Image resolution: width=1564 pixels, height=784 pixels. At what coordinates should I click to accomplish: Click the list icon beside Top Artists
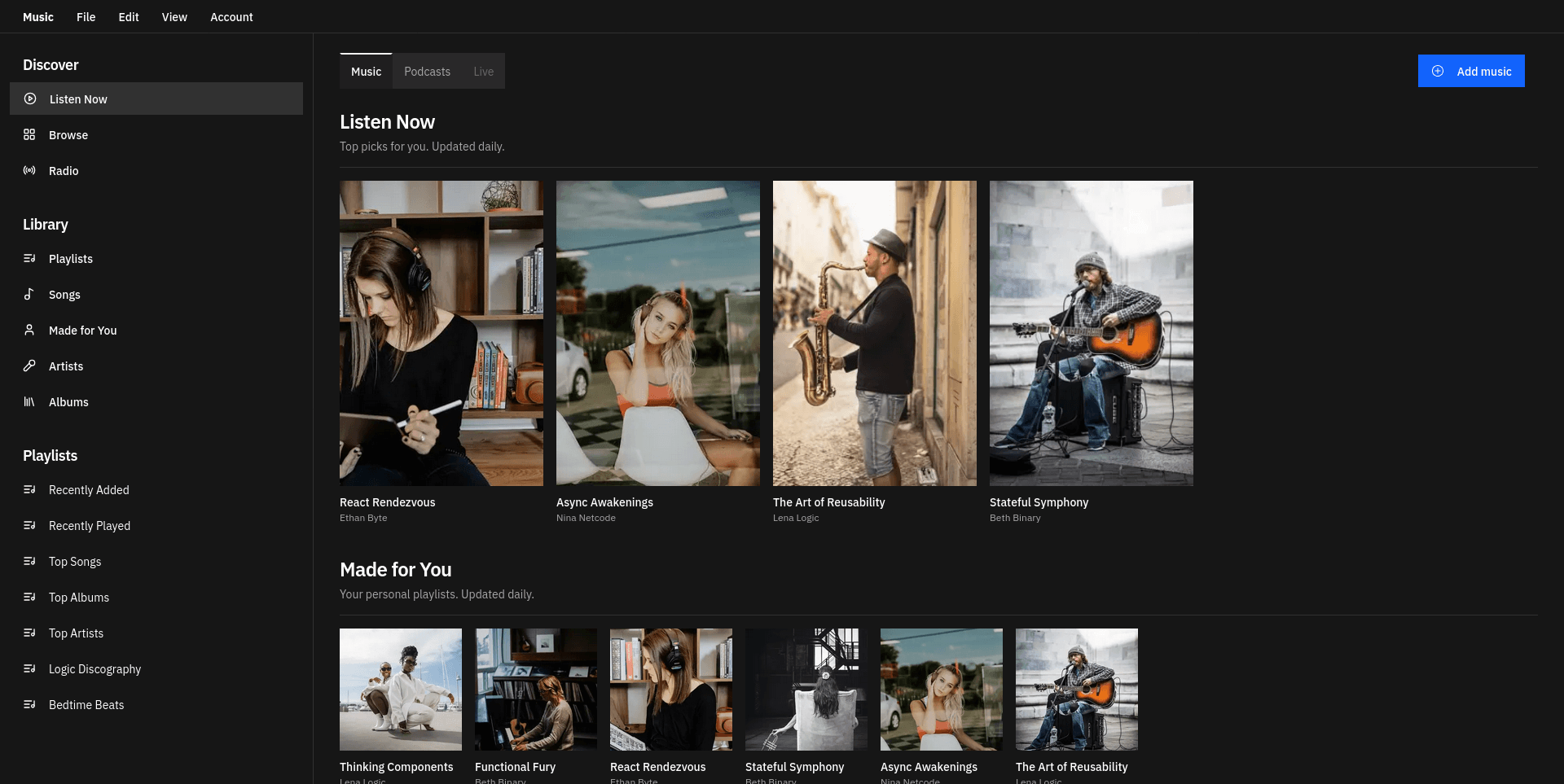pyautogui.click(x=29, y=633)
